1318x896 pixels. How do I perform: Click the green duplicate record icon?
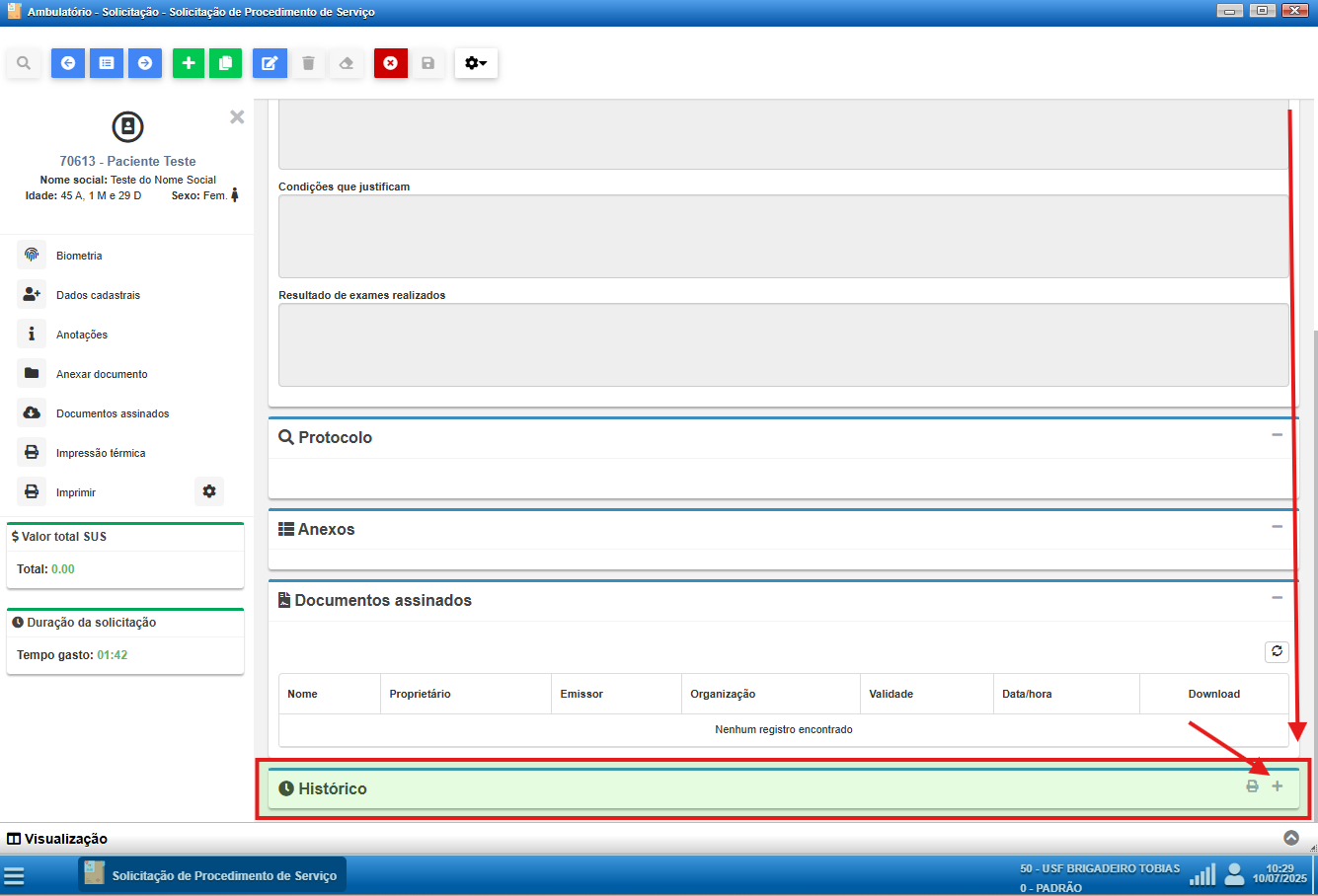click(225, 63)
